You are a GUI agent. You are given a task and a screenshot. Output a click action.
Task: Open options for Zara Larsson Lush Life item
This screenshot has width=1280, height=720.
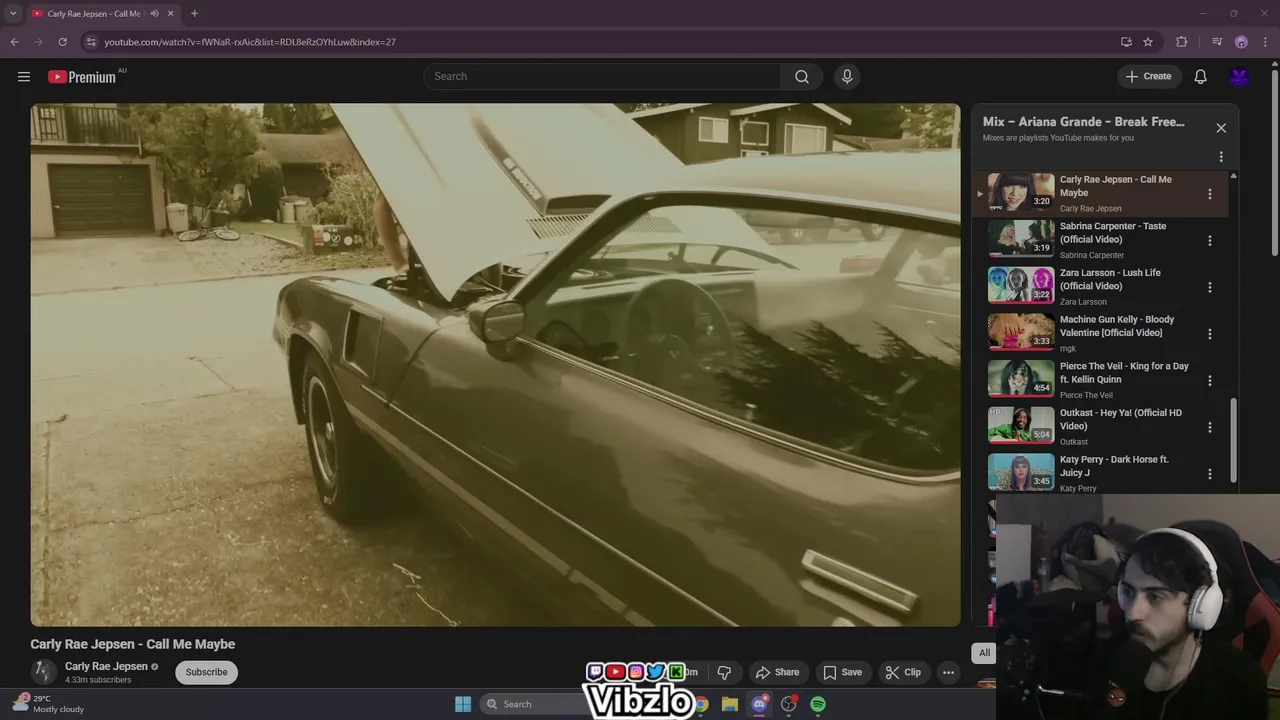1209,287
